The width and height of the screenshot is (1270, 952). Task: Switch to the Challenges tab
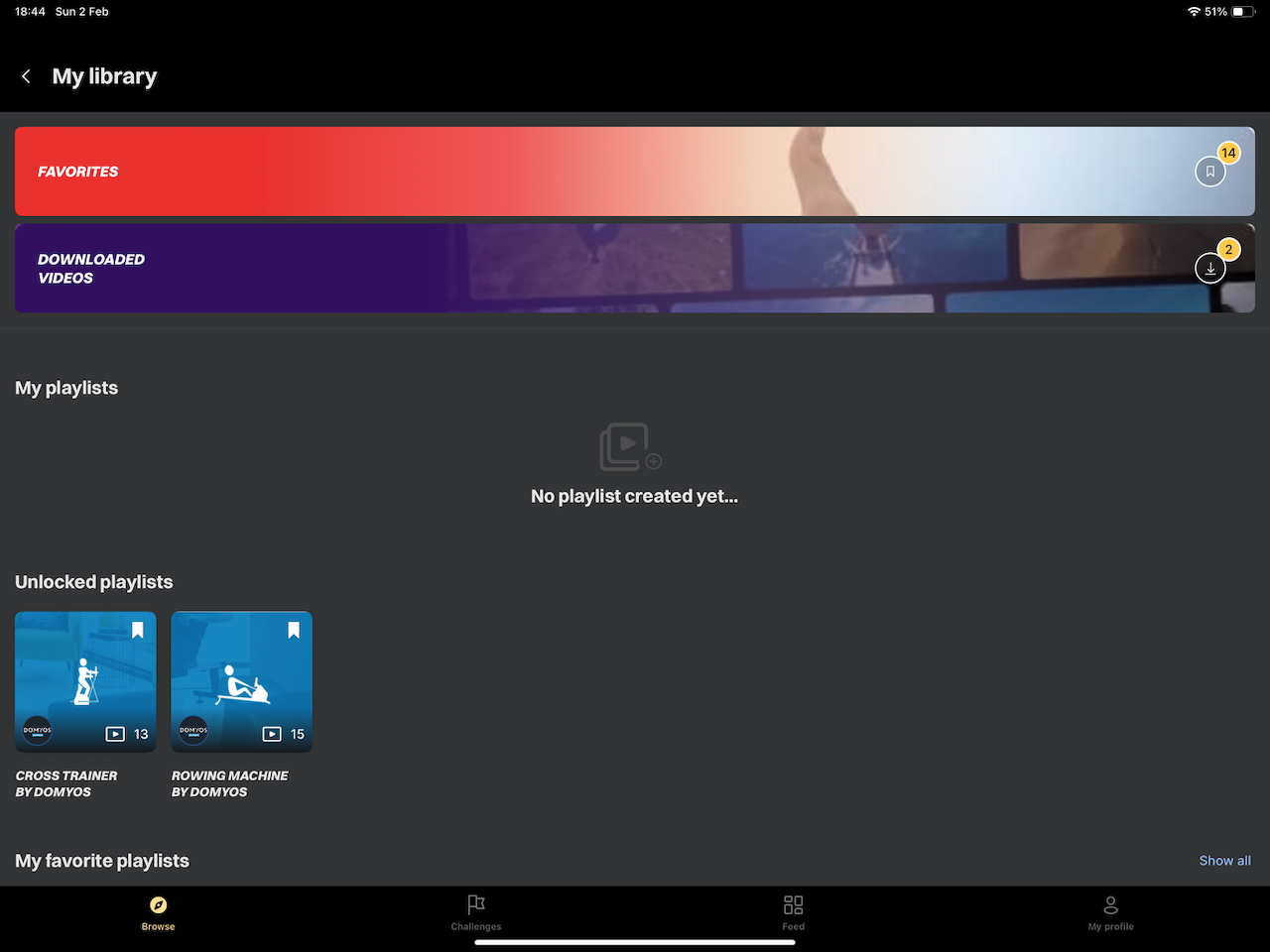tap(475, 912)
